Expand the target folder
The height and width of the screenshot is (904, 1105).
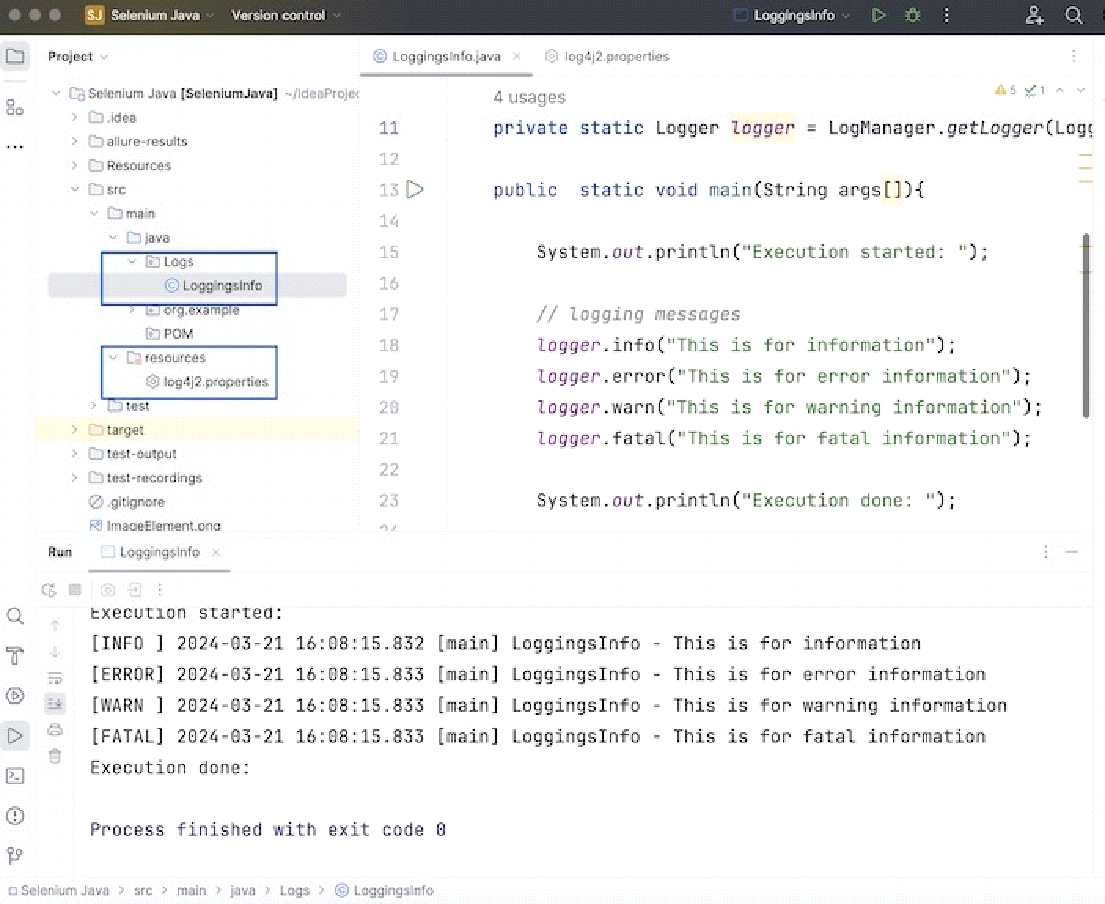tap(75, 430)
